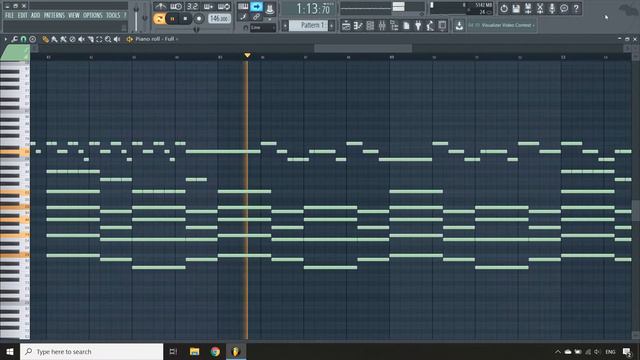This screenshot has width=640, height=360.
Task: Open Windows Start menu
Action: tap(9, 351)
